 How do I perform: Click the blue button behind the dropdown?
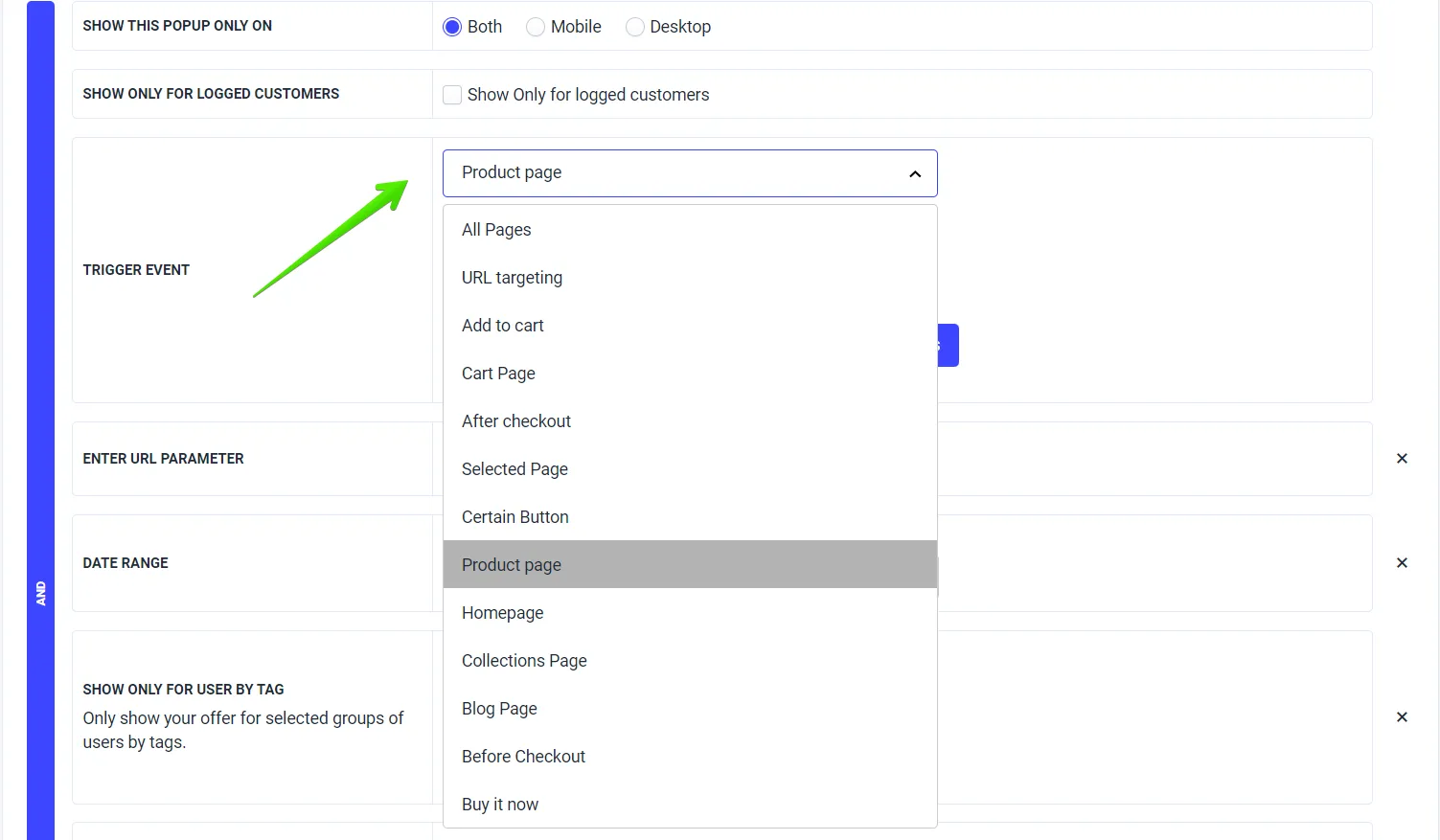point(949,345)
